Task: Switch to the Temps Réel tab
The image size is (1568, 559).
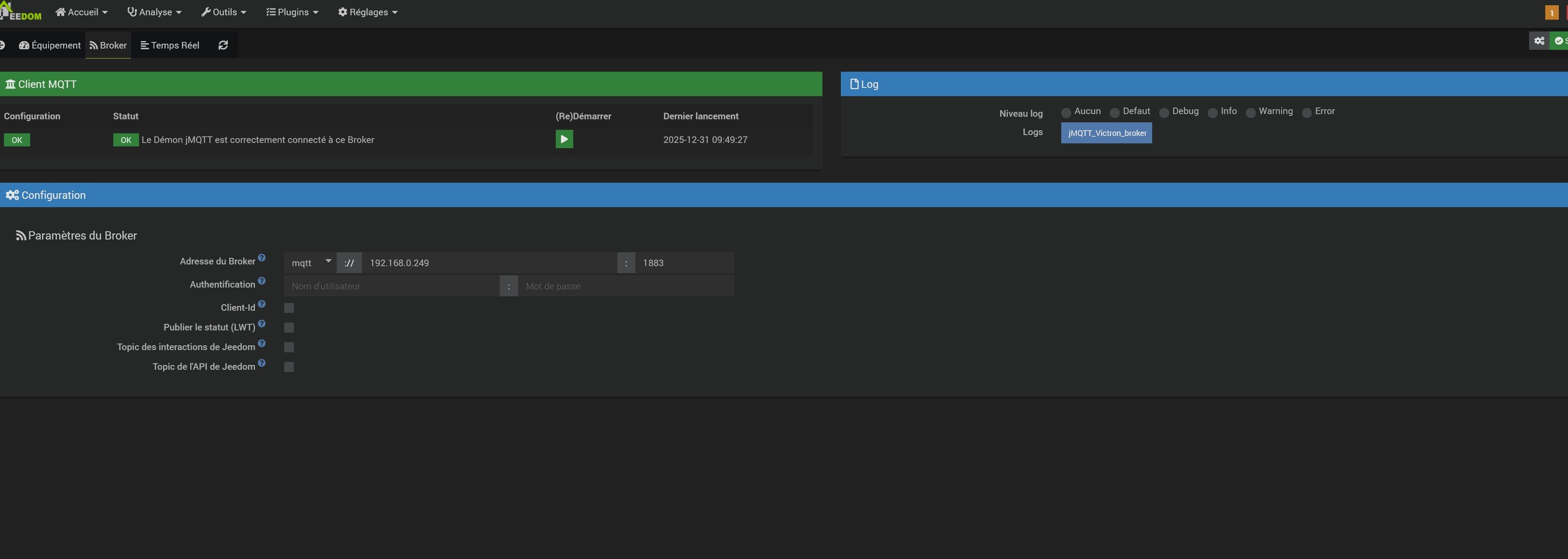Action: point(170,45)
